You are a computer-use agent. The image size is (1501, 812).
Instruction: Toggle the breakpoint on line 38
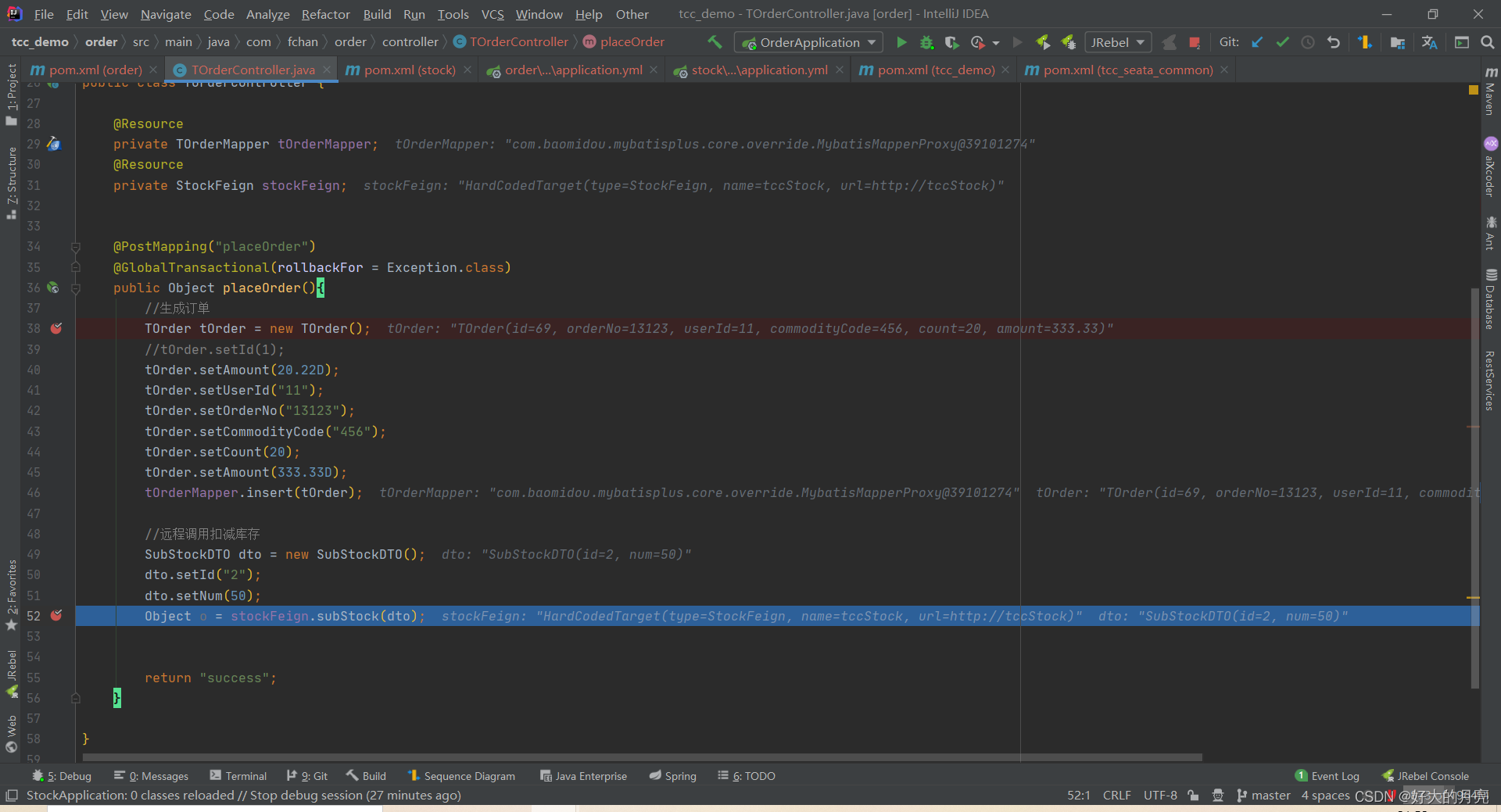click(56, 328)
